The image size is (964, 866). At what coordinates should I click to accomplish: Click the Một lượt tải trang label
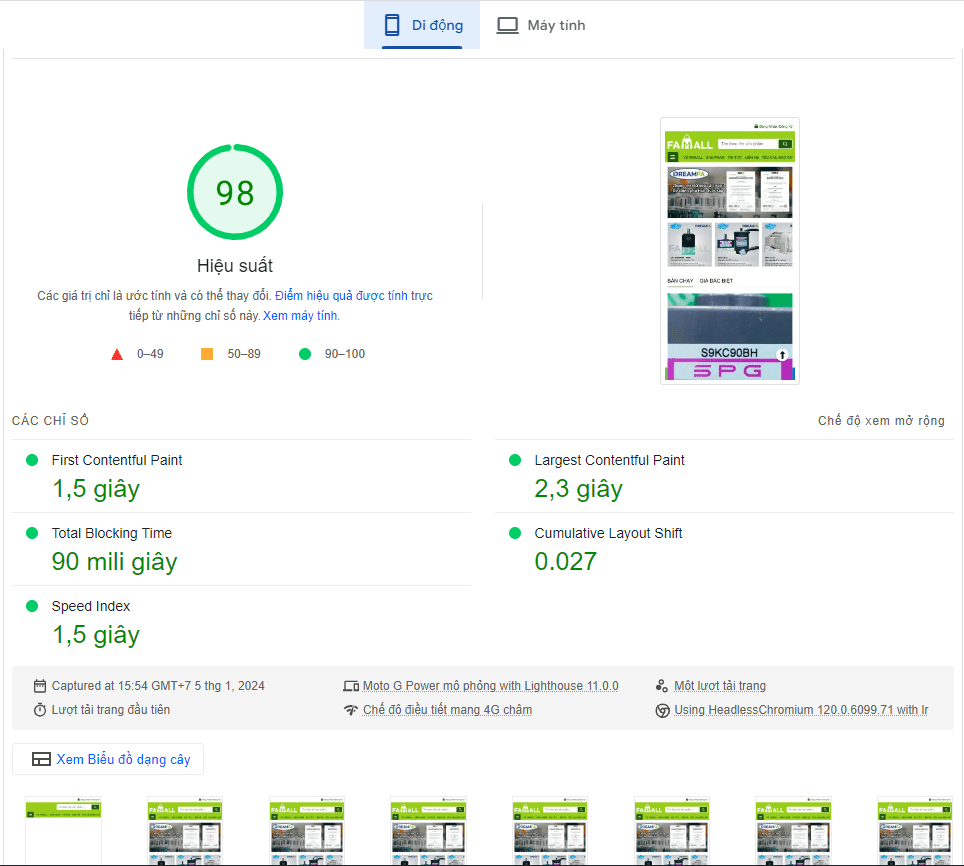720,686
